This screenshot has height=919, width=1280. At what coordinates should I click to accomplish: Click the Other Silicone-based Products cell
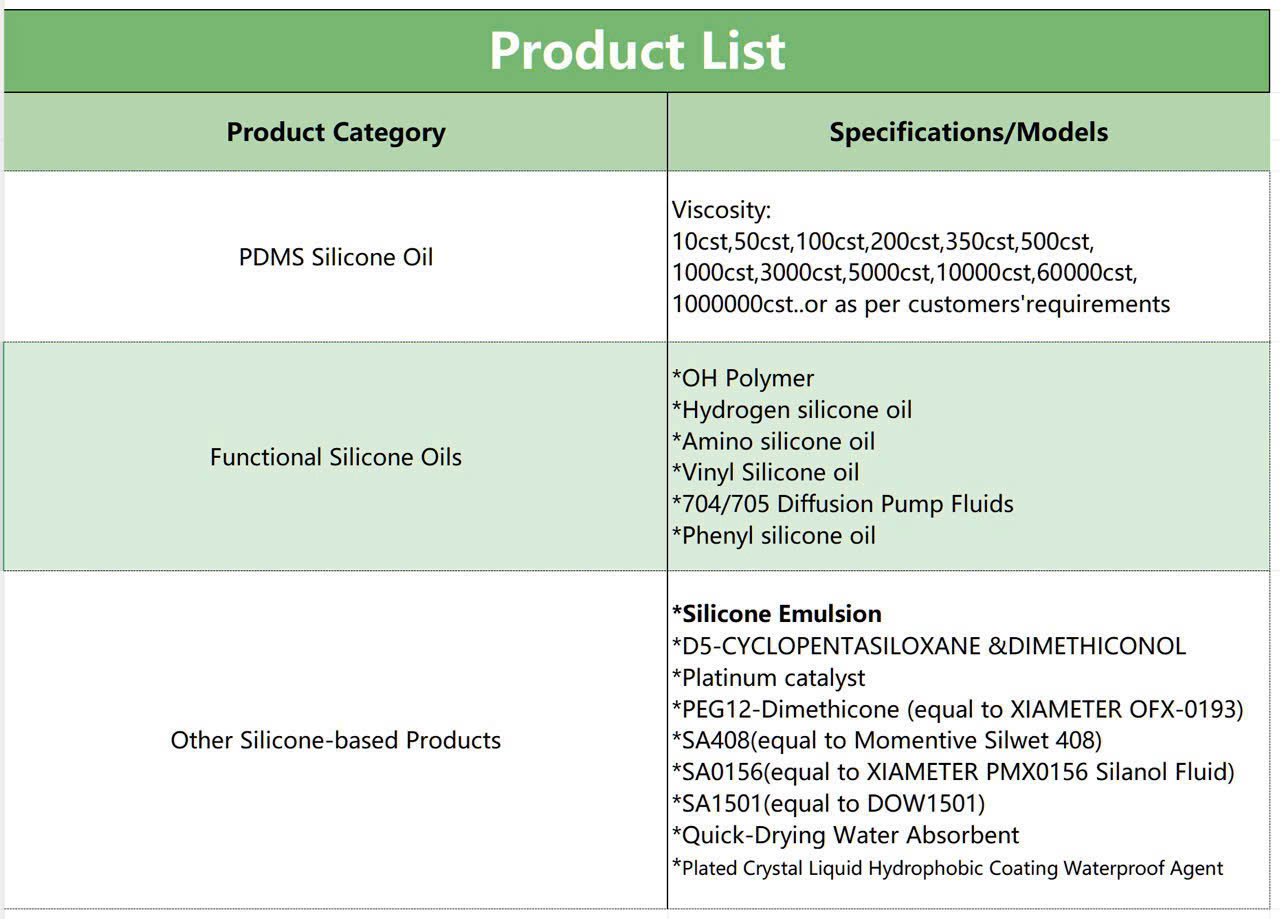[x=336, y=740]
